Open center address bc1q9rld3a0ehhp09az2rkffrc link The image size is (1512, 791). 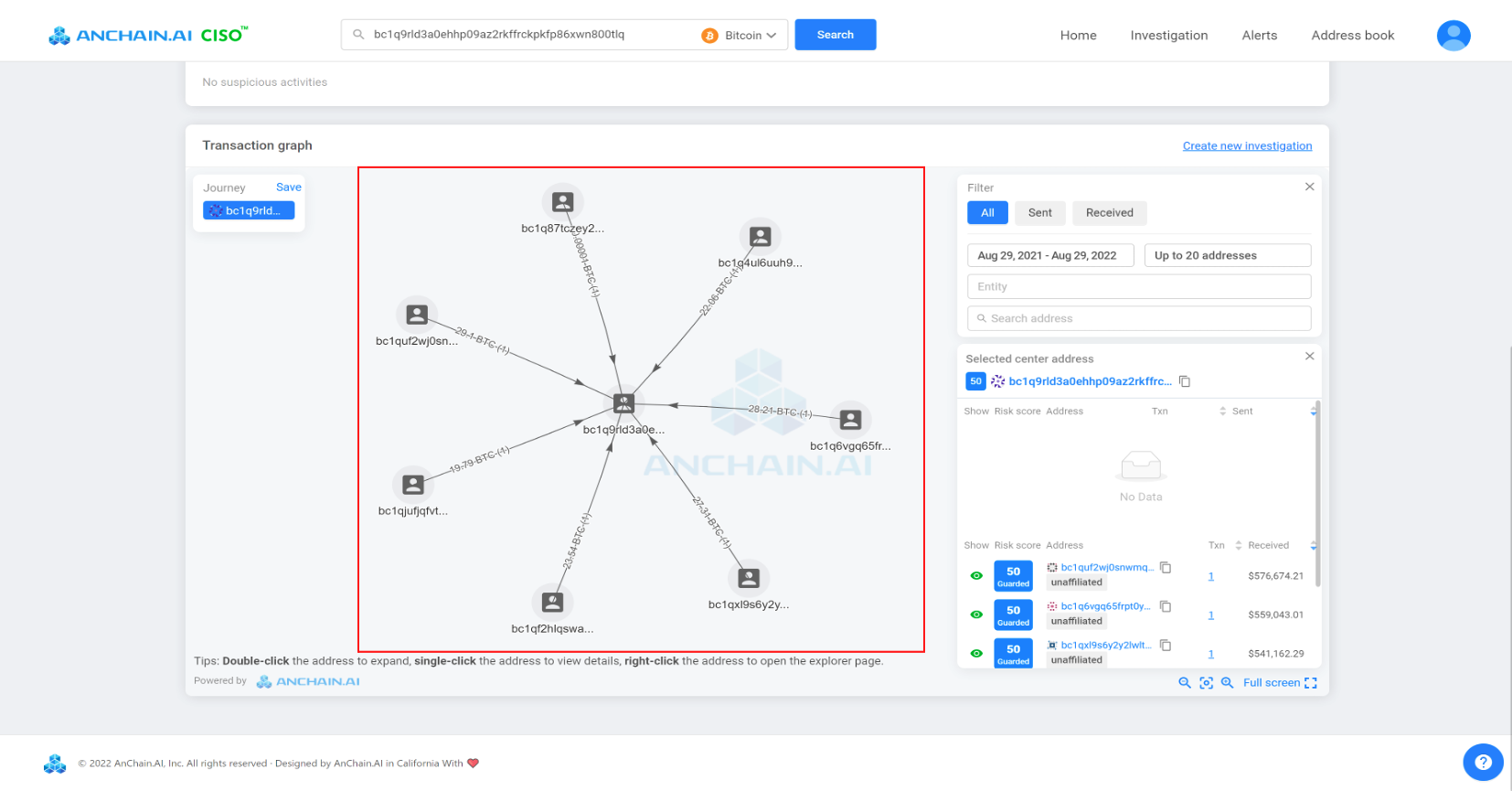point(1090,381)
